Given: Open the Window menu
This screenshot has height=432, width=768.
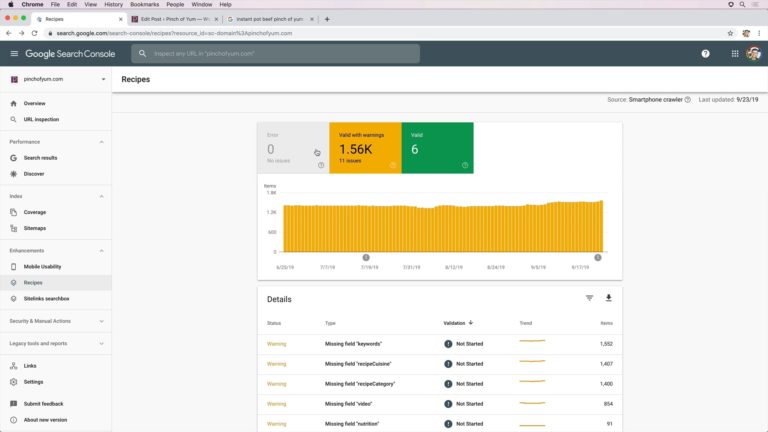Looking at the screenshot, I should [x=202, y=4].
